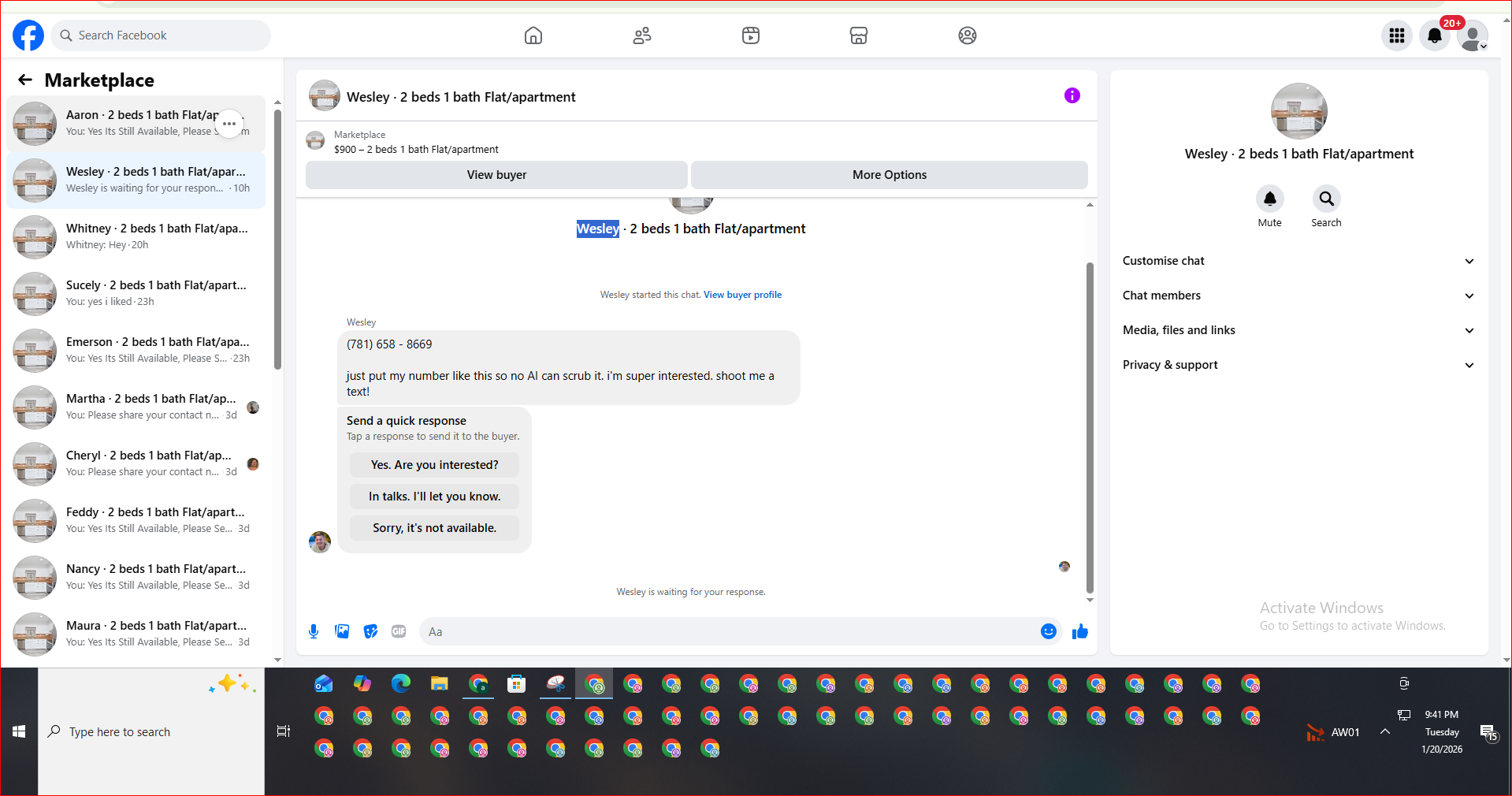
Task: Search in conversation with magnifier icon
Action: click(x=1327, y=199)
